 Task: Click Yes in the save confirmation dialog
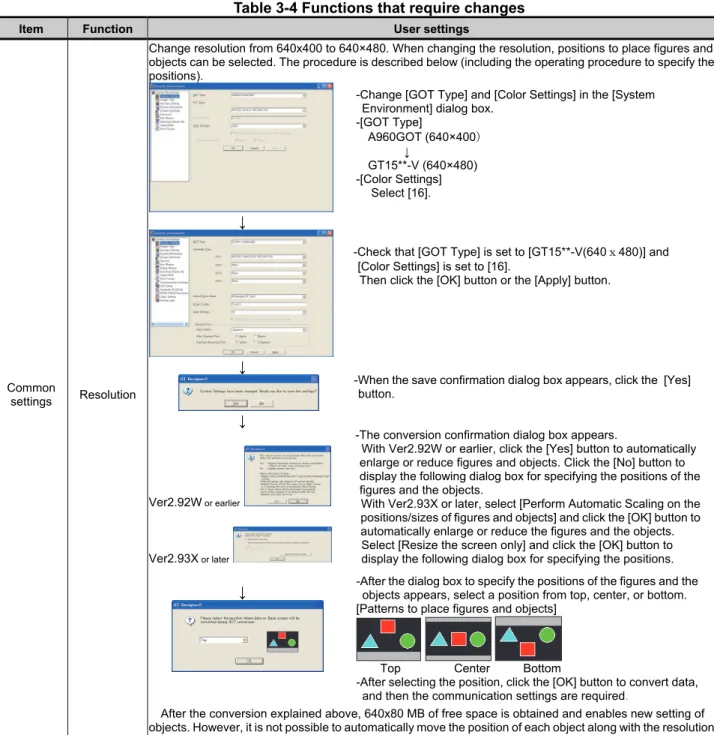click(x=236, y=404)
